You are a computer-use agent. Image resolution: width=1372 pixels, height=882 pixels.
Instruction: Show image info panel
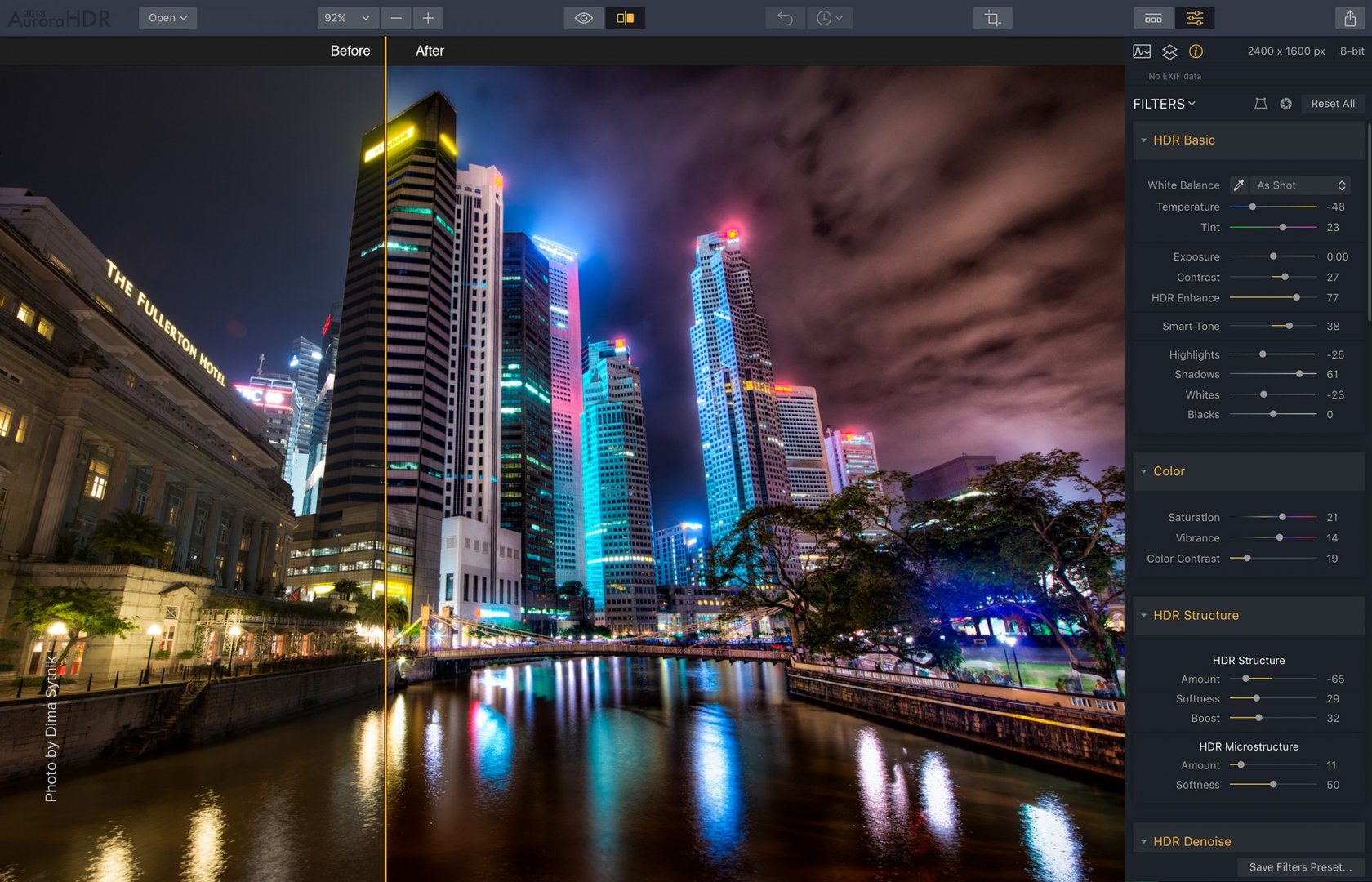coord(1196,51)
